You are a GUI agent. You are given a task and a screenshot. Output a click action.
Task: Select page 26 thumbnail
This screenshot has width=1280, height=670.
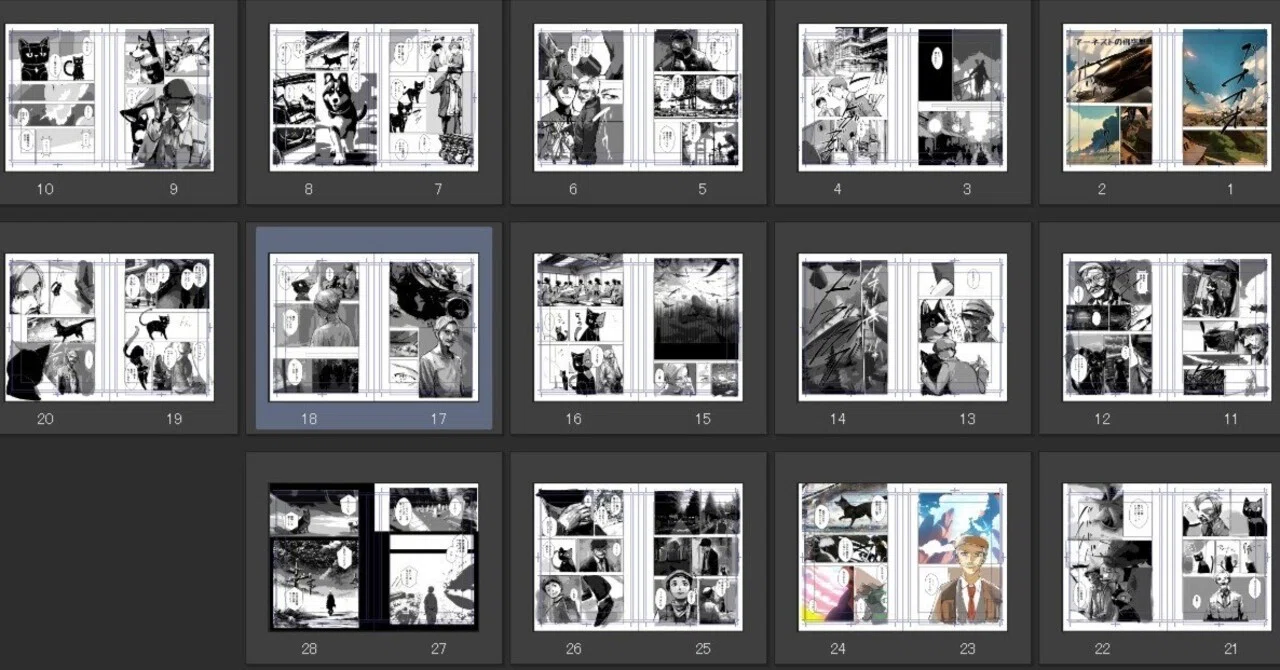pyautogui.click(x=586, y=557)
